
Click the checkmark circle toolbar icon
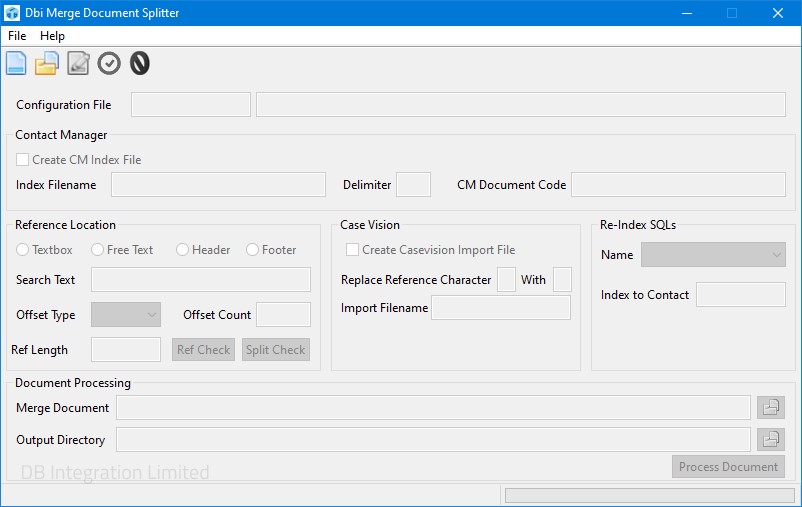tap(109, 64)
